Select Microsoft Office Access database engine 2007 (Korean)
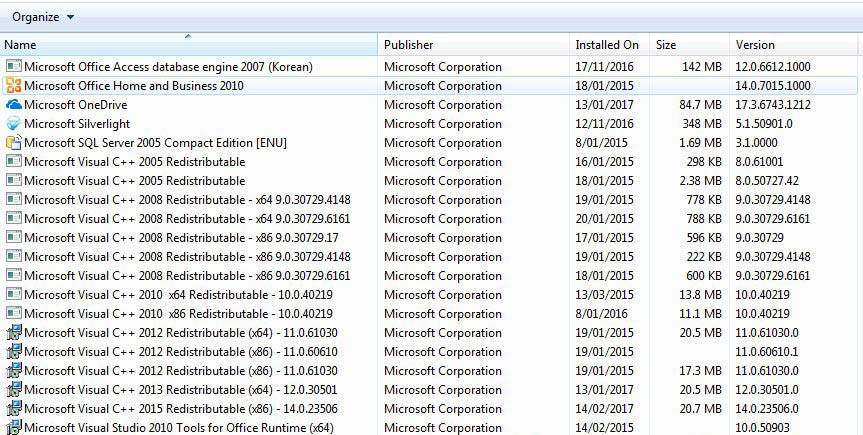The image size is (863, 435). tap(168, 67)
